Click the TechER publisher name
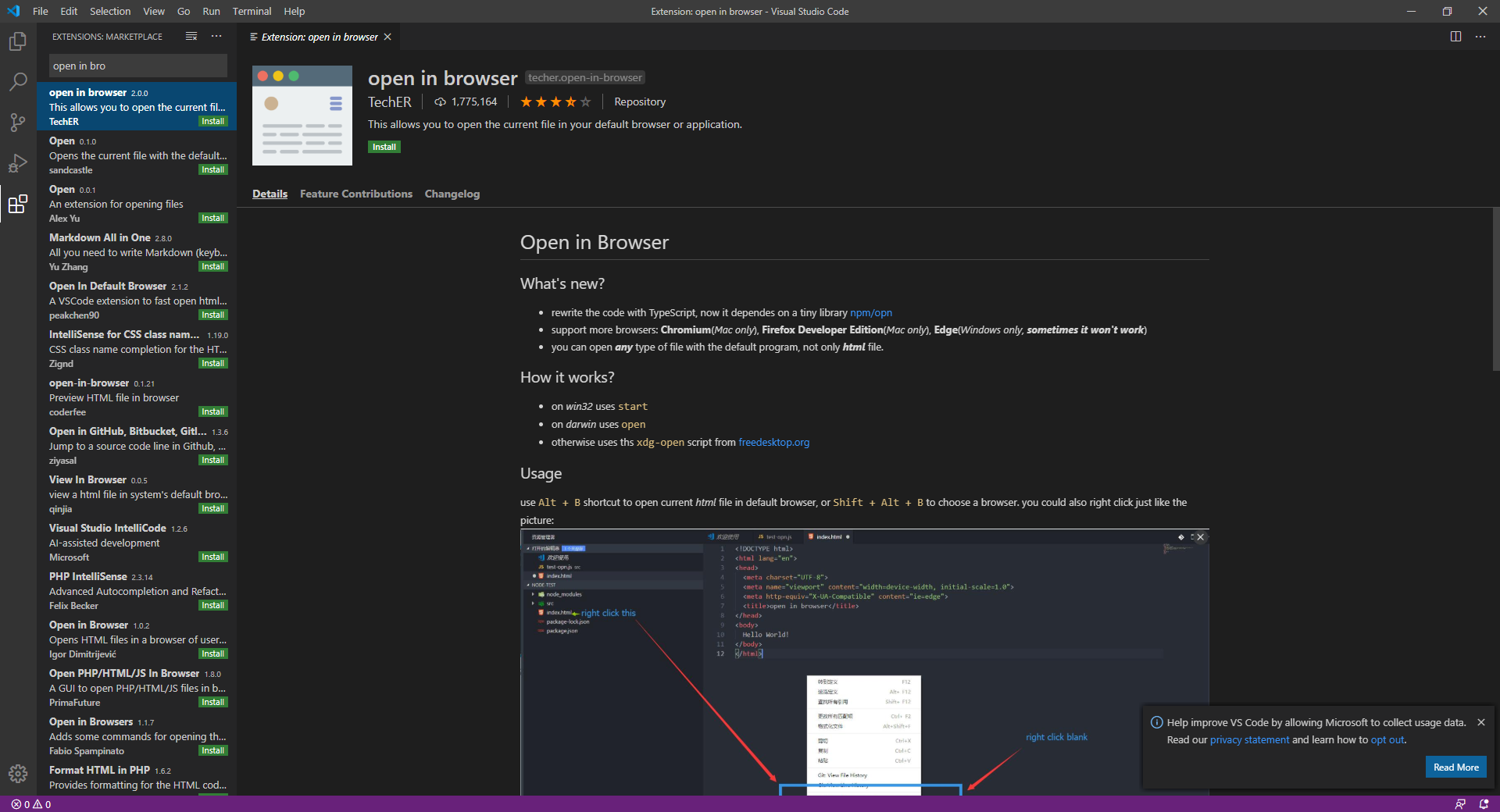 pyautogui.click(x=390, y=101)
